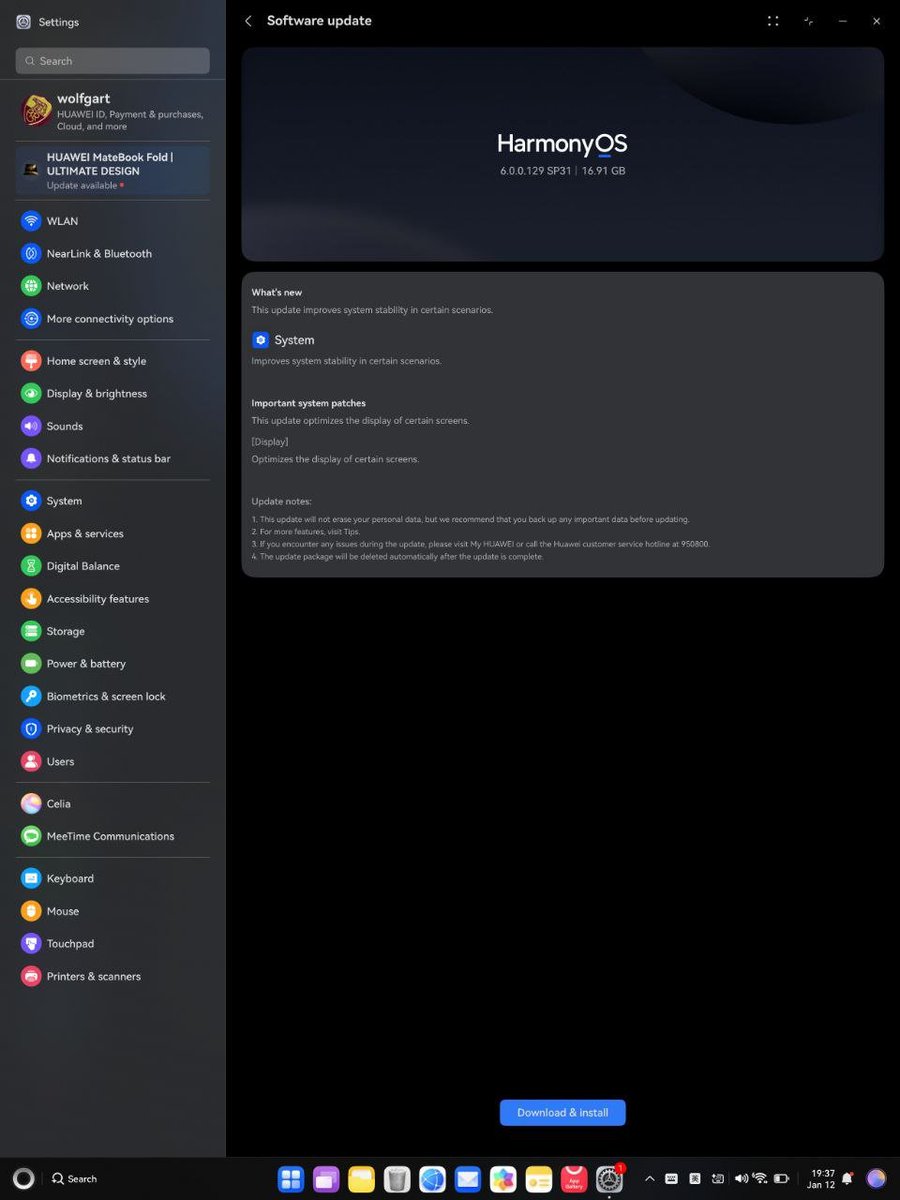
Task: Open wolfgart HUAWEI ID account
Action: pos(113,112)
